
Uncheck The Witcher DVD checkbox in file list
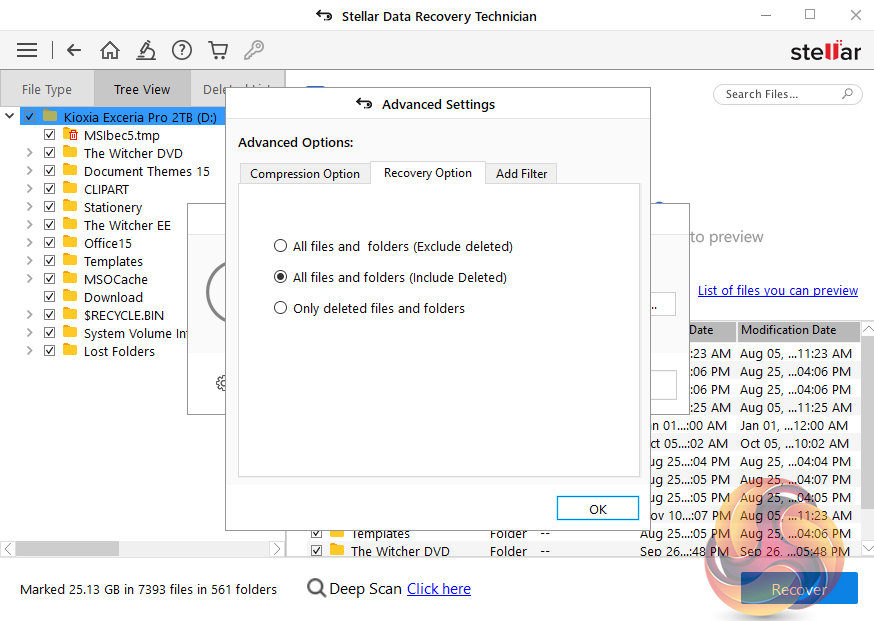click(x=317, y=550)
